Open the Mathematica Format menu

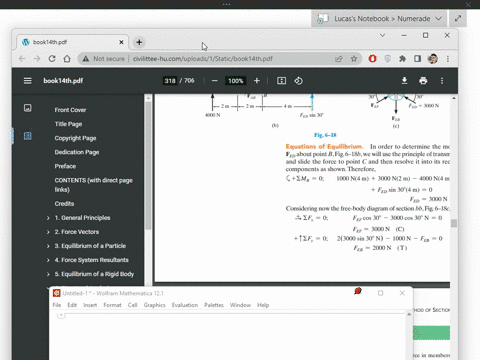(112, 305)
